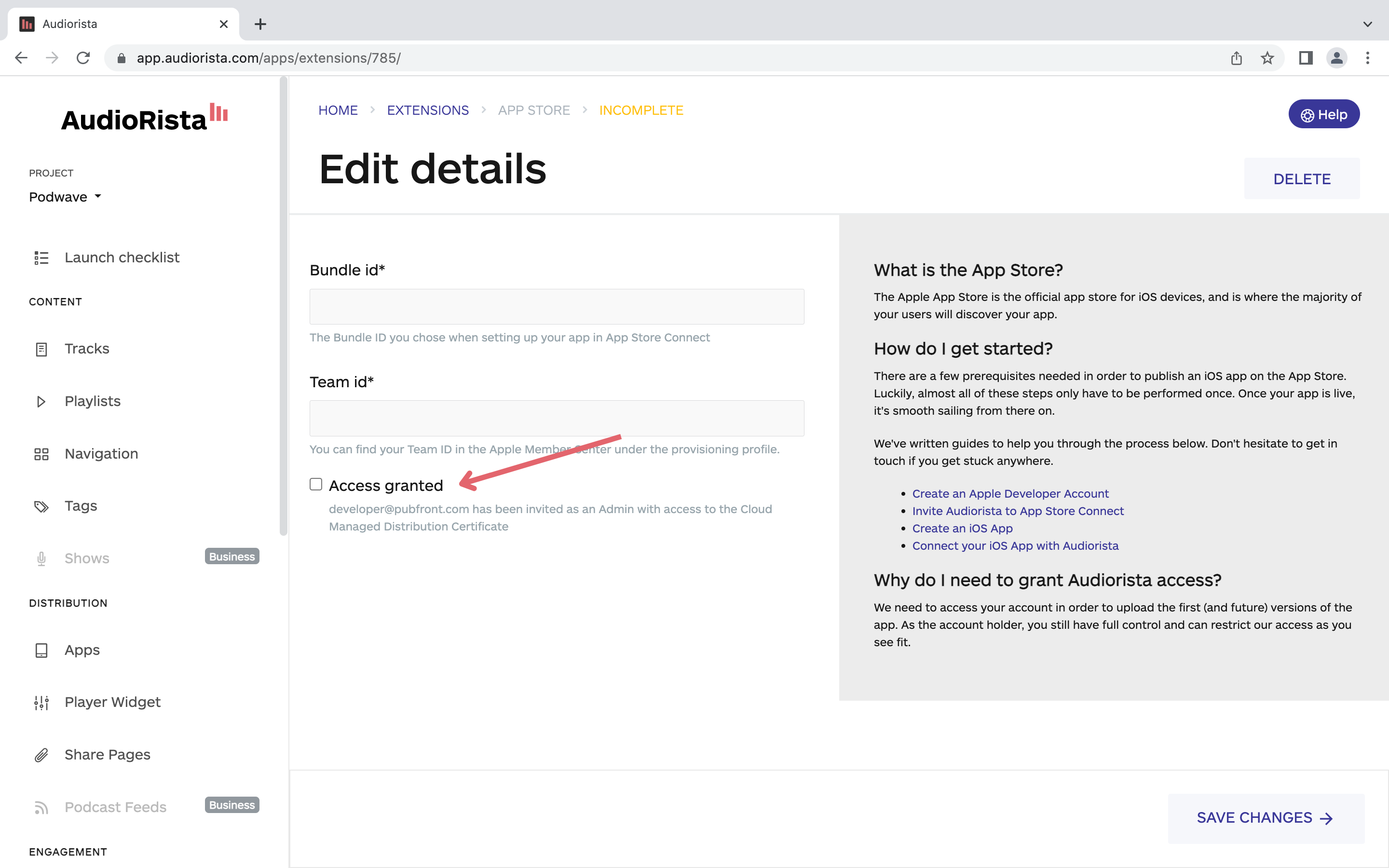Click the Bundle id input field

click(557, 307)
